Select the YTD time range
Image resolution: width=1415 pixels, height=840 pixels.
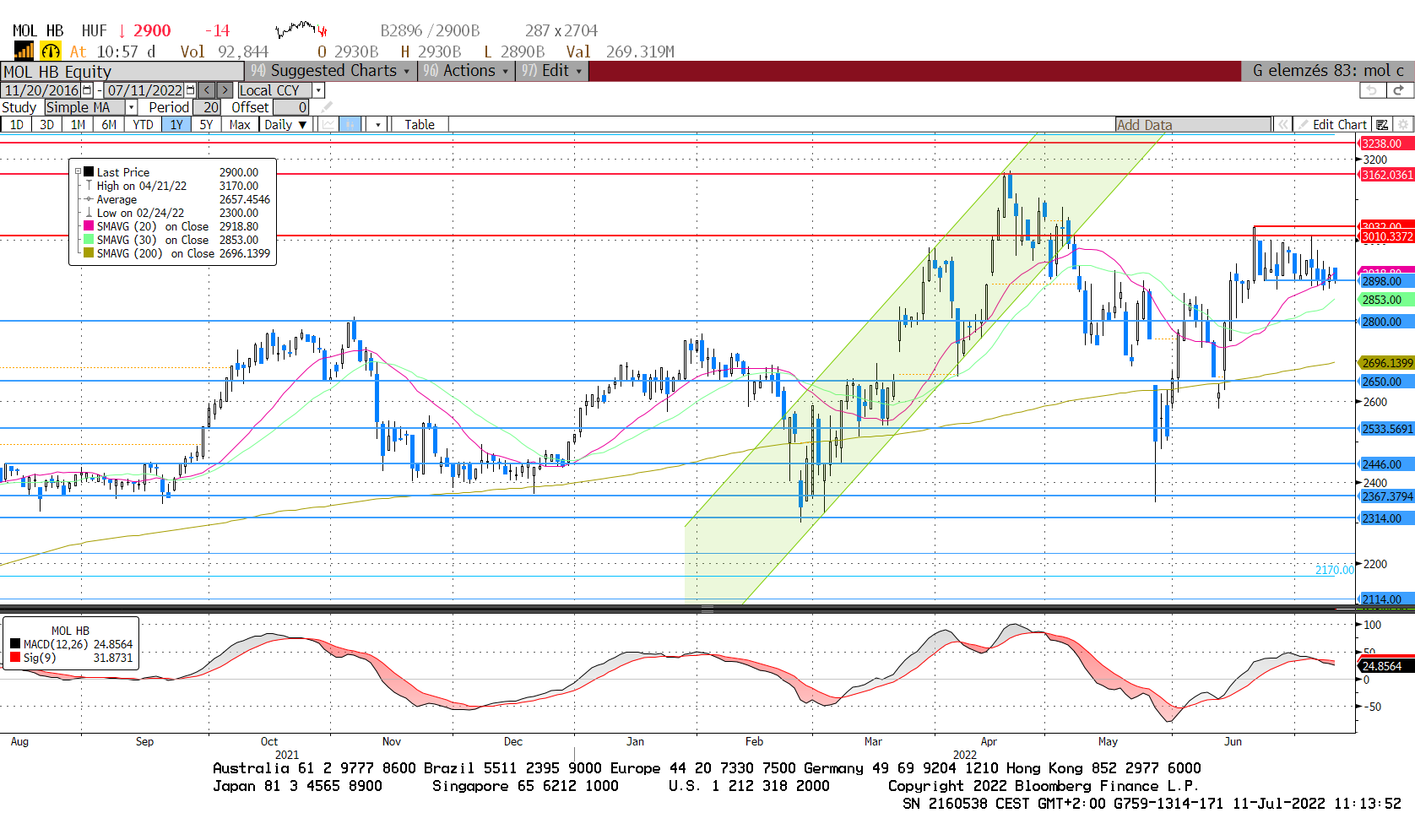click(x=143, y=125)
